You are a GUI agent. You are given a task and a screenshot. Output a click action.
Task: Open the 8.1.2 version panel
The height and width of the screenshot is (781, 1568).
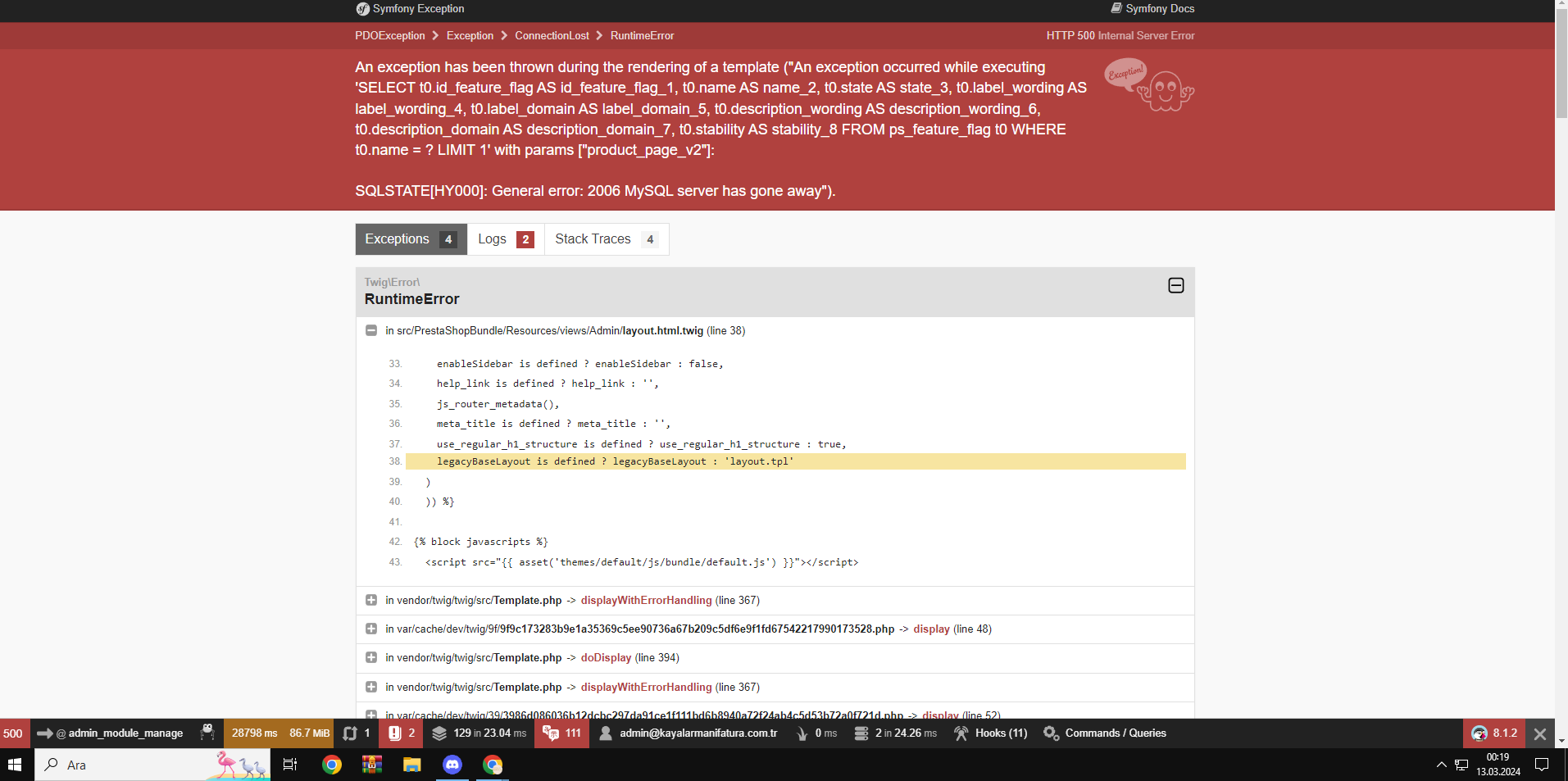pyautogui.click(x=1494, y=733)
